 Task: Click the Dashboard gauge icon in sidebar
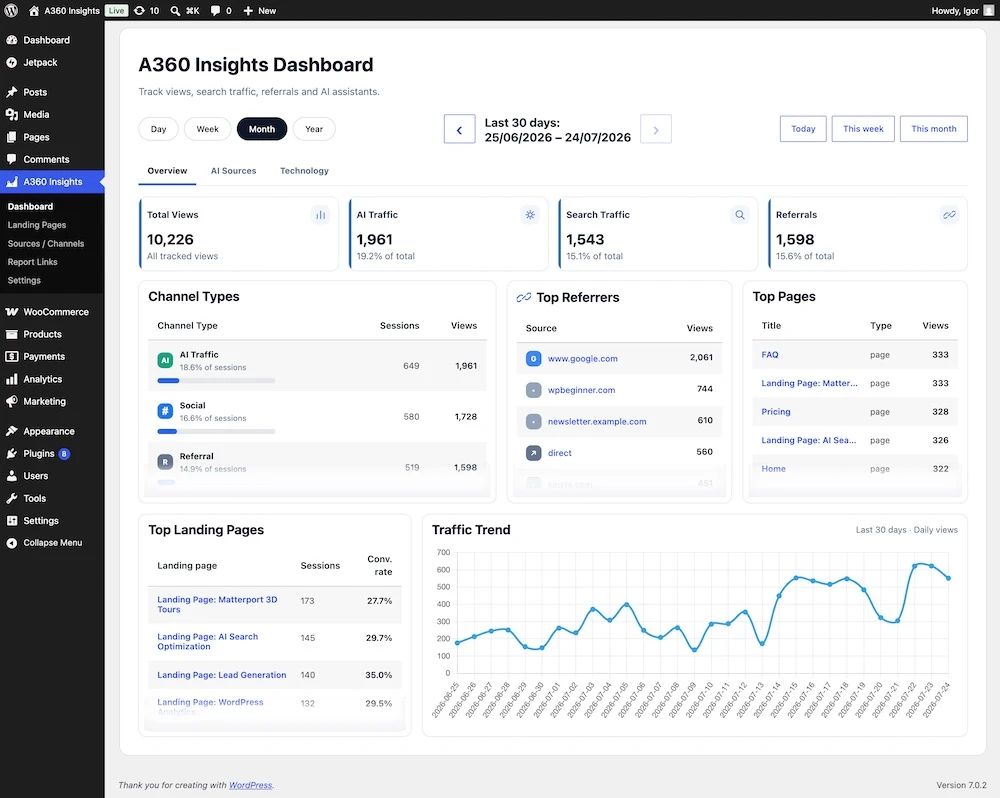click(11, 40)
